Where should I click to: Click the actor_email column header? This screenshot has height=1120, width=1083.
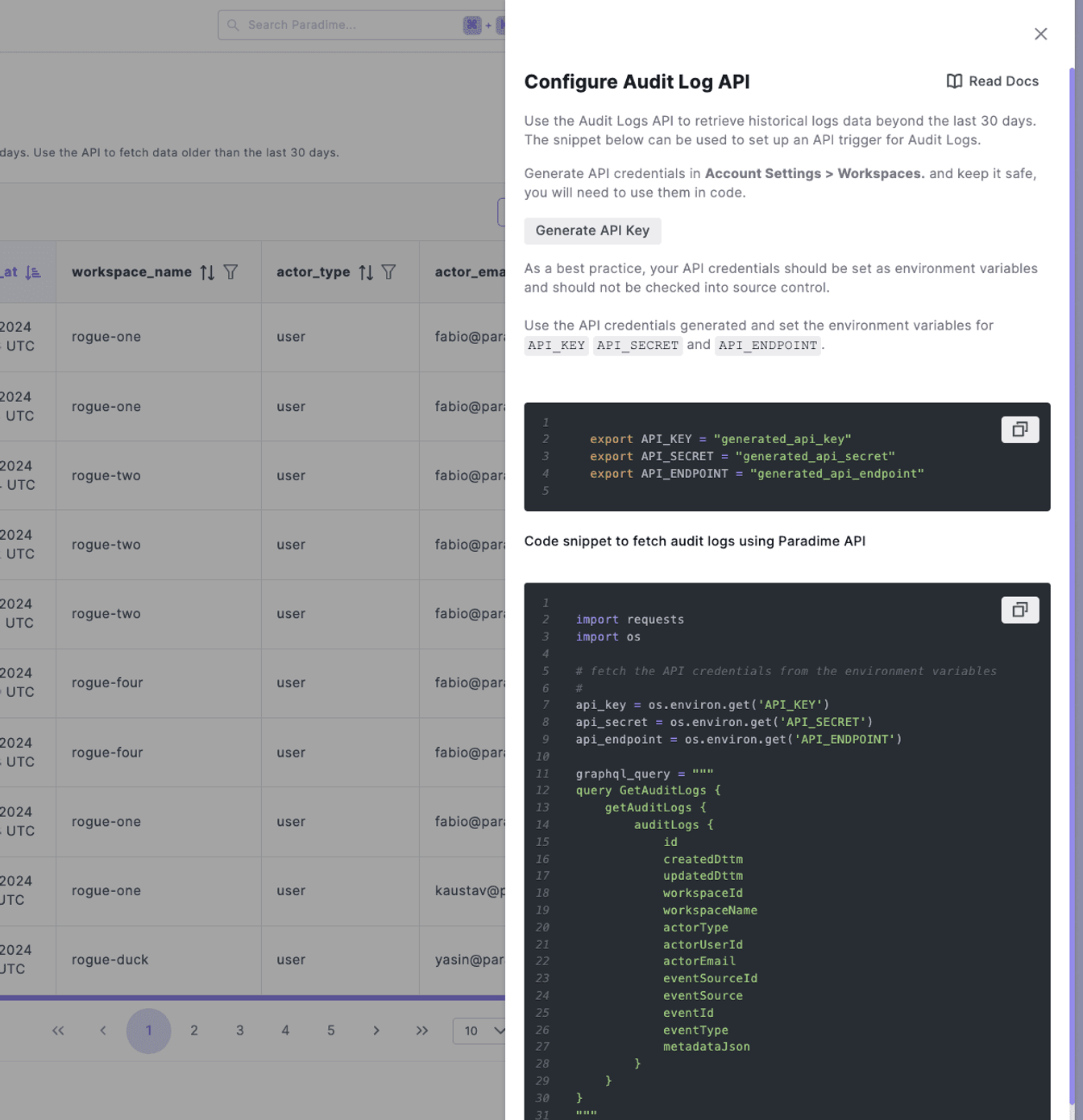click(x=463, y=272)
